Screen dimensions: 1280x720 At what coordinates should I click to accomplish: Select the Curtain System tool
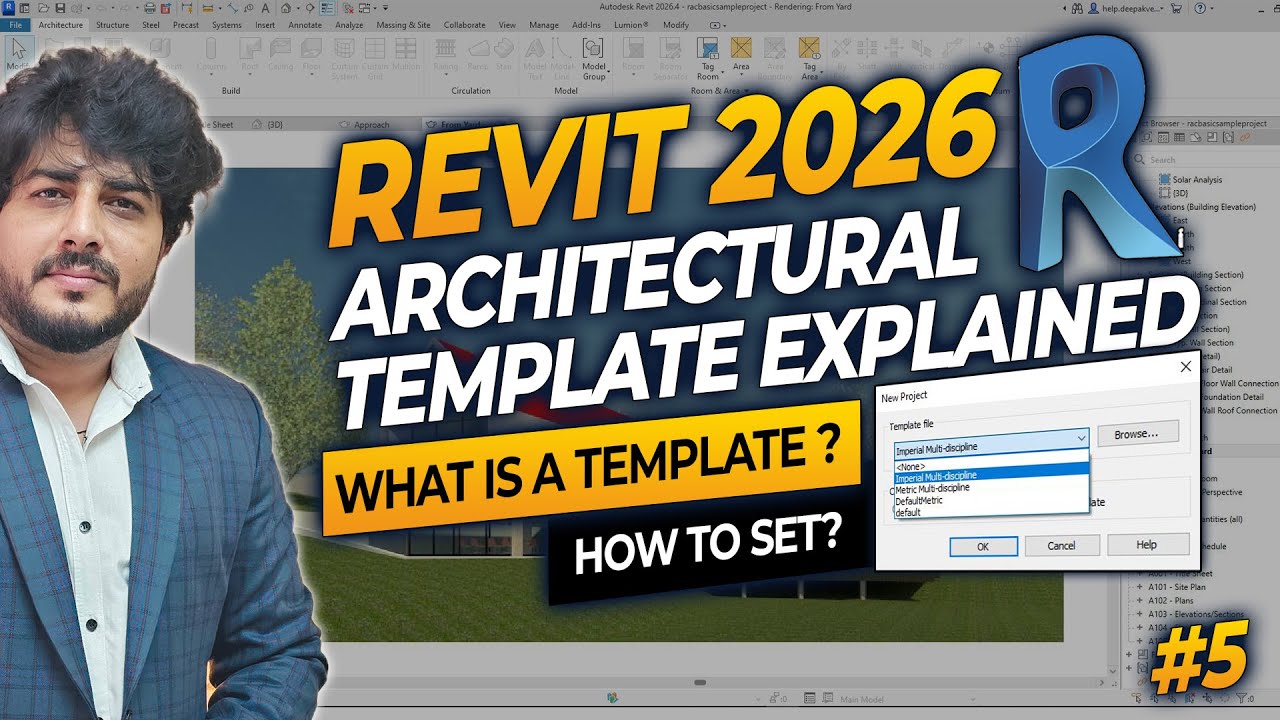click(x=344, y=58)
